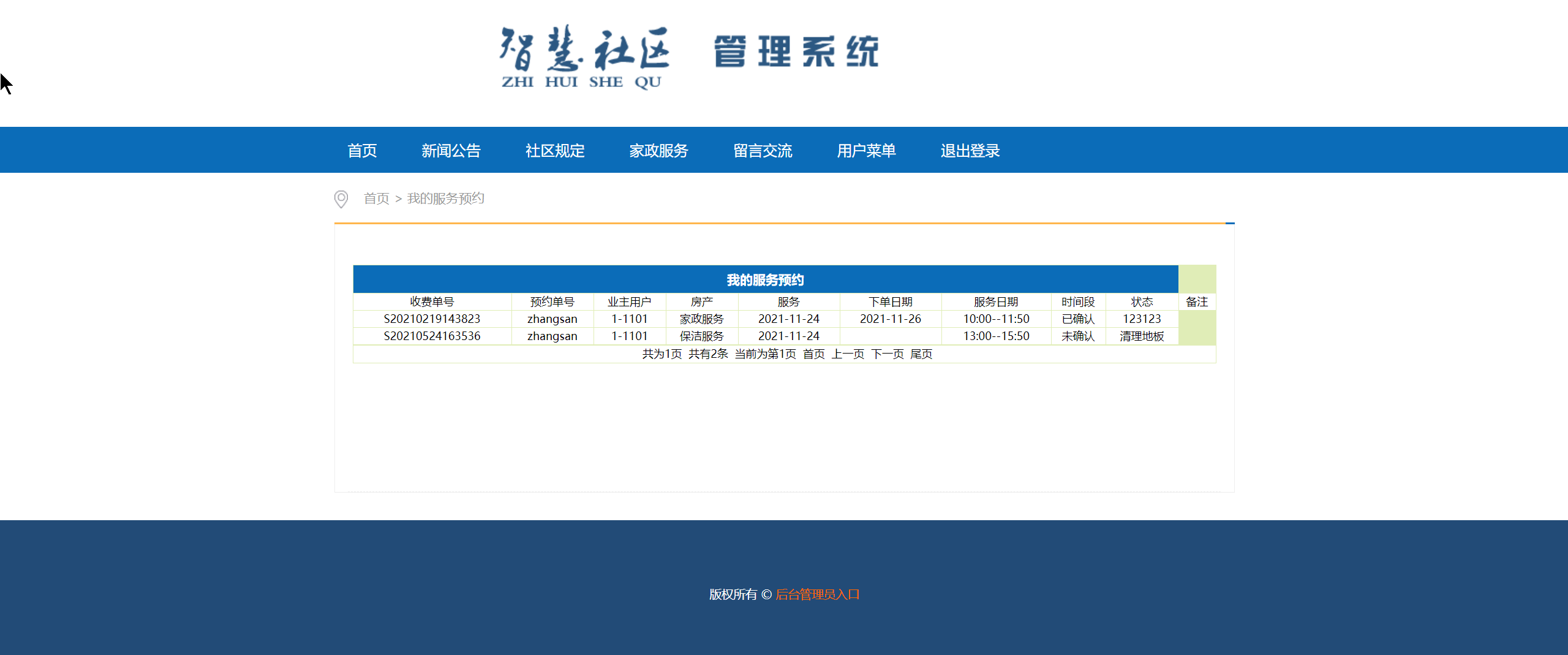
Task: Click the 下单日期 column header
Action: (891, 302)
